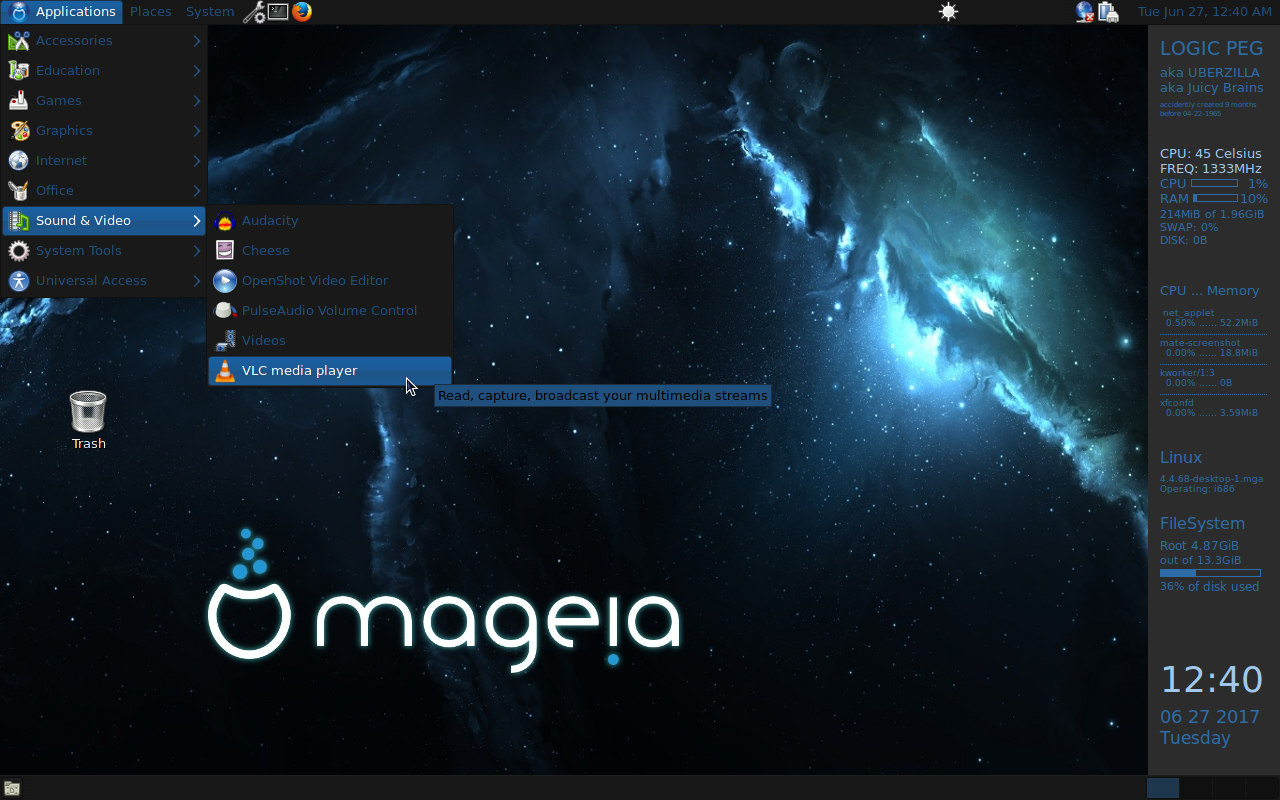Viewport: 1280px width, 800px height.
Task: Click the large 12:40 clock in the sidebar
Action: [x=1212, y=680]
